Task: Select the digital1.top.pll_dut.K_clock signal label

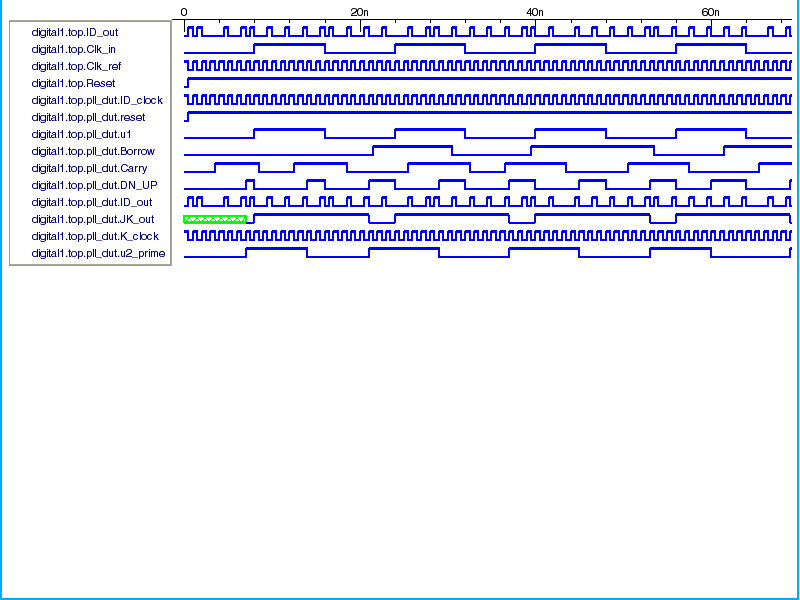Action: (95, 236)
